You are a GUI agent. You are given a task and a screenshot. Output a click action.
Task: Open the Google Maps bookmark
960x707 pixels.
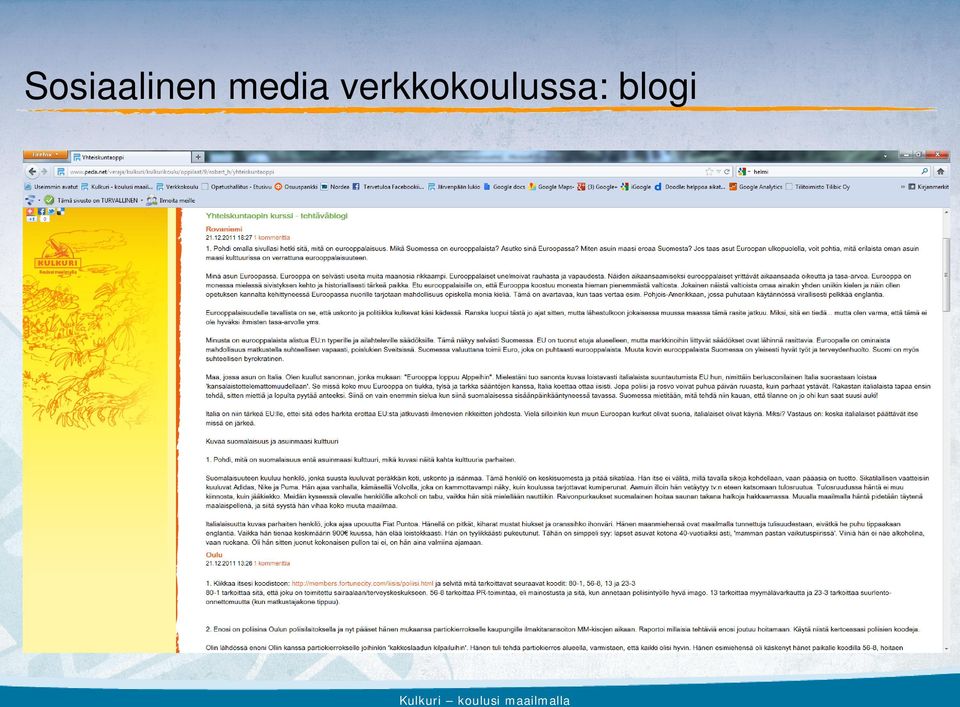coord(551,187)
